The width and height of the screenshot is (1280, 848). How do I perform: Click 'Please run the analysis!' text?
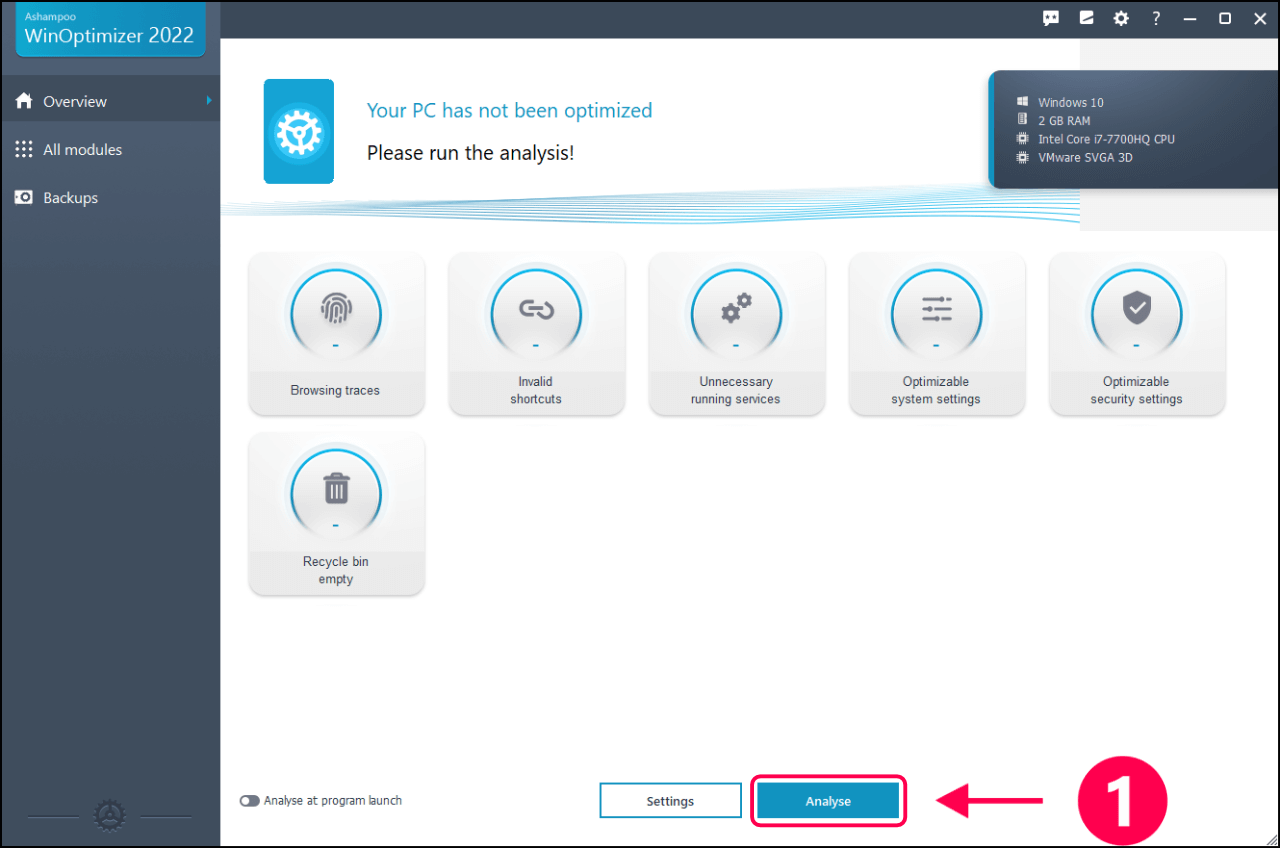[470, 153]
